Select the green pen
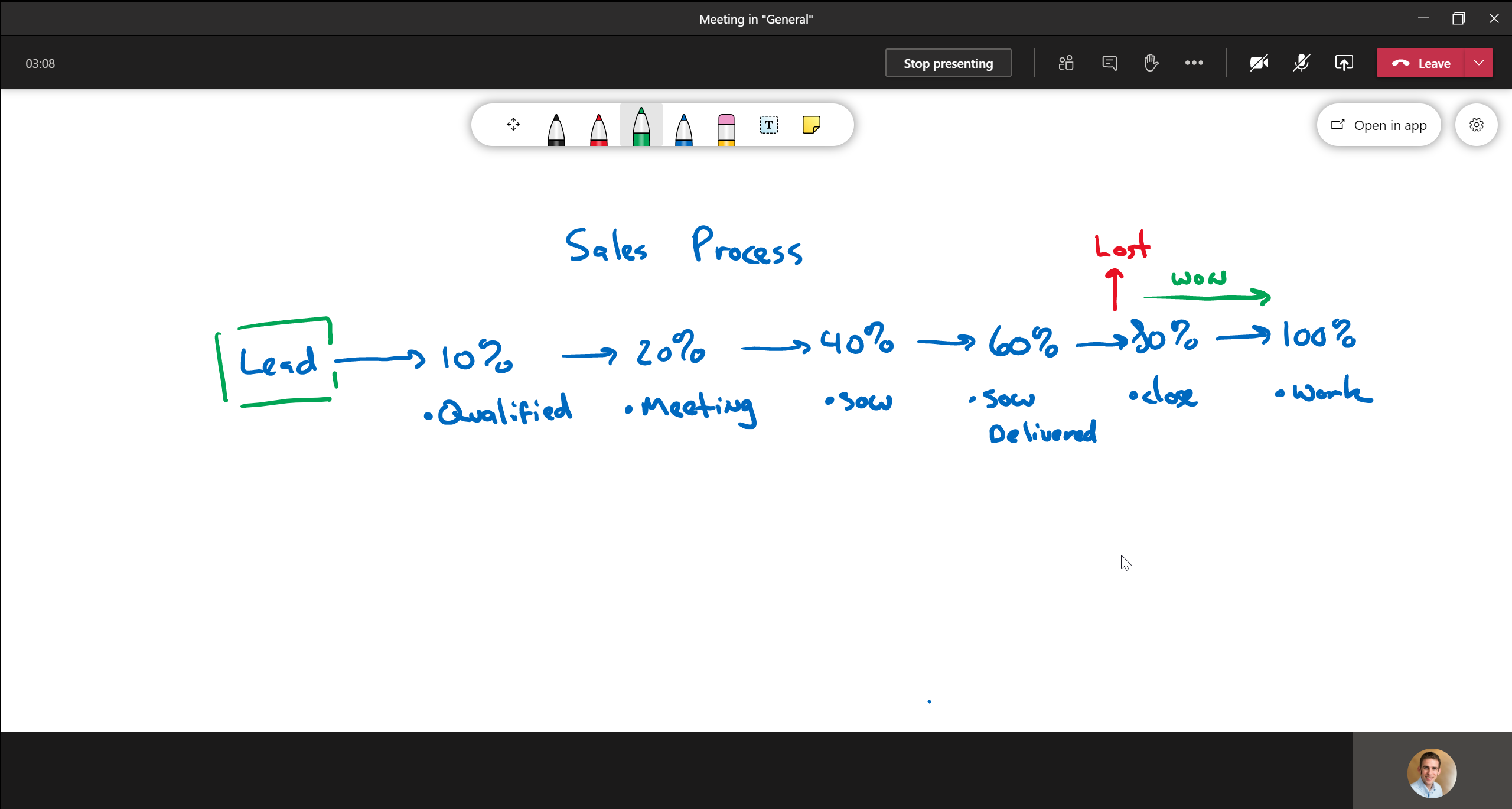Screen dimensions: 1512x809 tap(641, 127)
